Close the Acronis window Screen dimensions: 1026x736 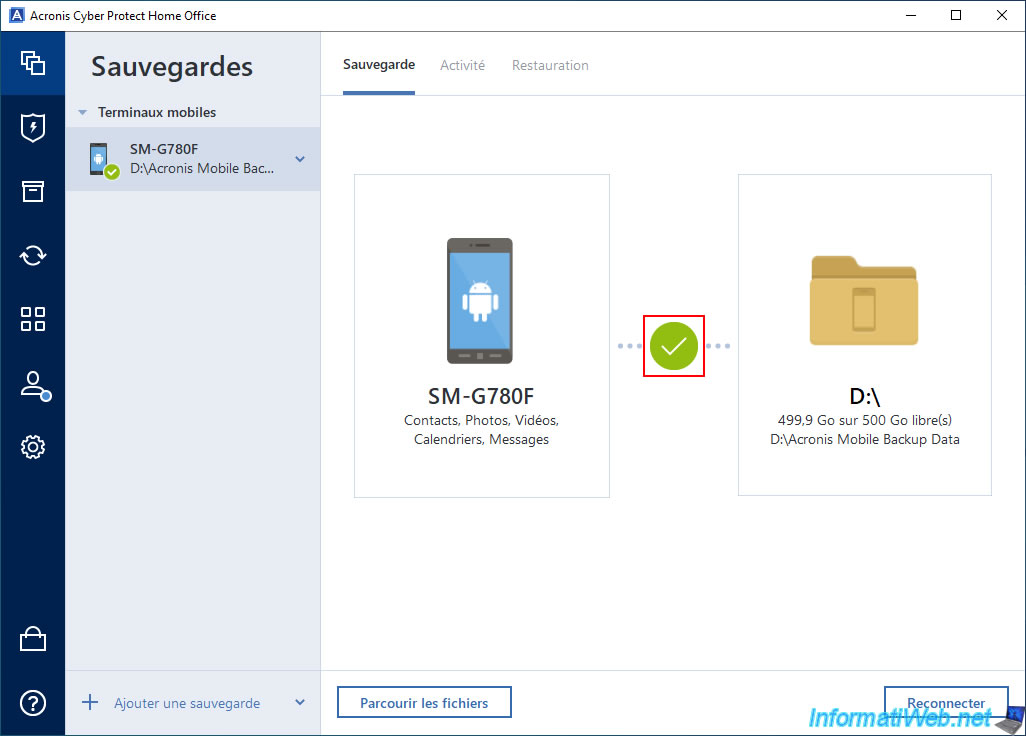pos(1002,15)
